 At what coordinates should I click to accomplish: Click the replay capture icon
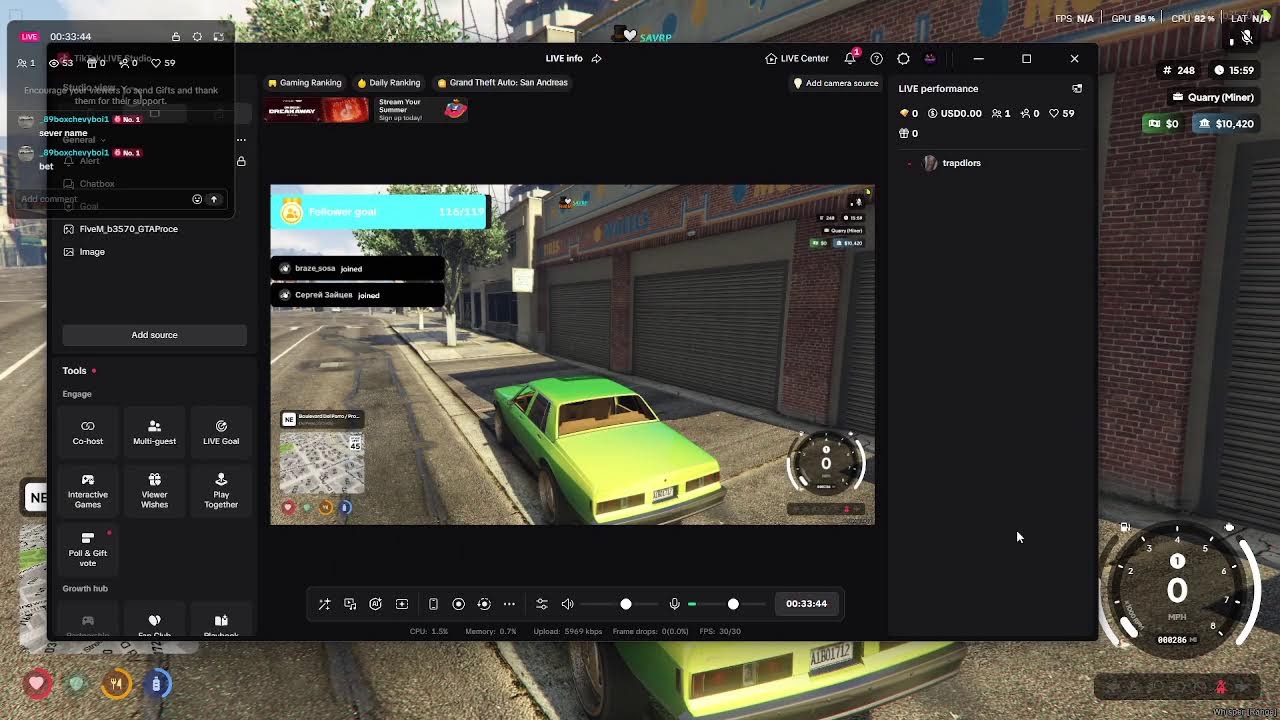tap(484, 604)
